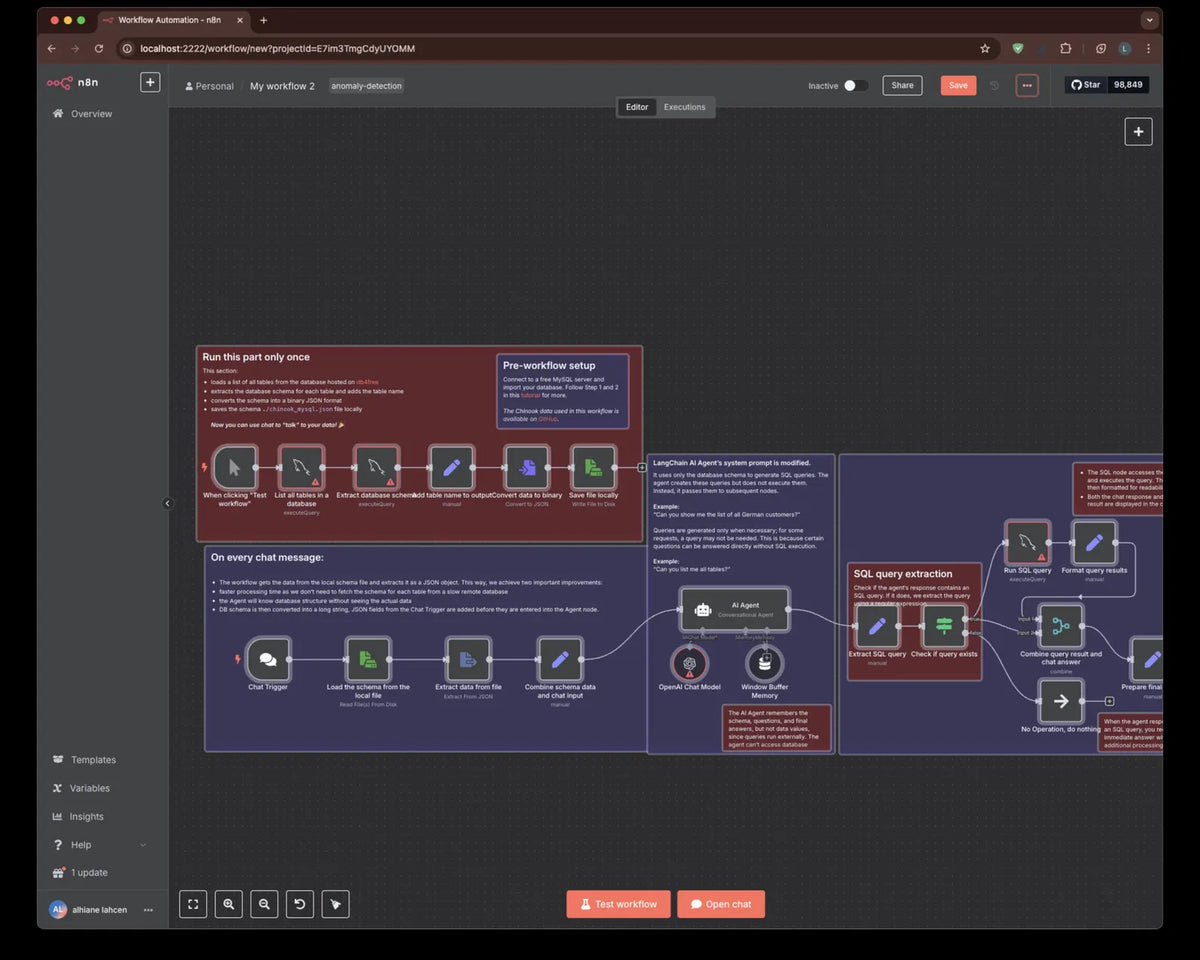Click the zoom in magnifier button
The image size is (1200, 960).
click(x=229, y=904)
